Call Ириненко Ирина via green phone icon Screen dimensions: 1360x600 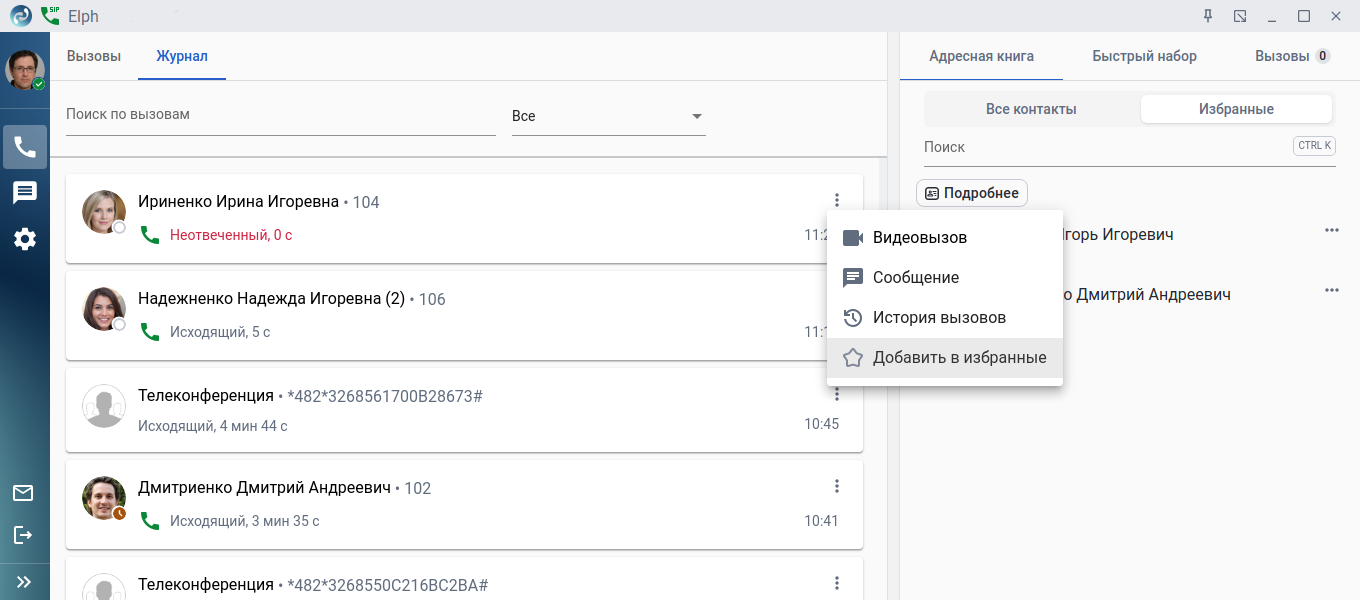pos(150,235)
